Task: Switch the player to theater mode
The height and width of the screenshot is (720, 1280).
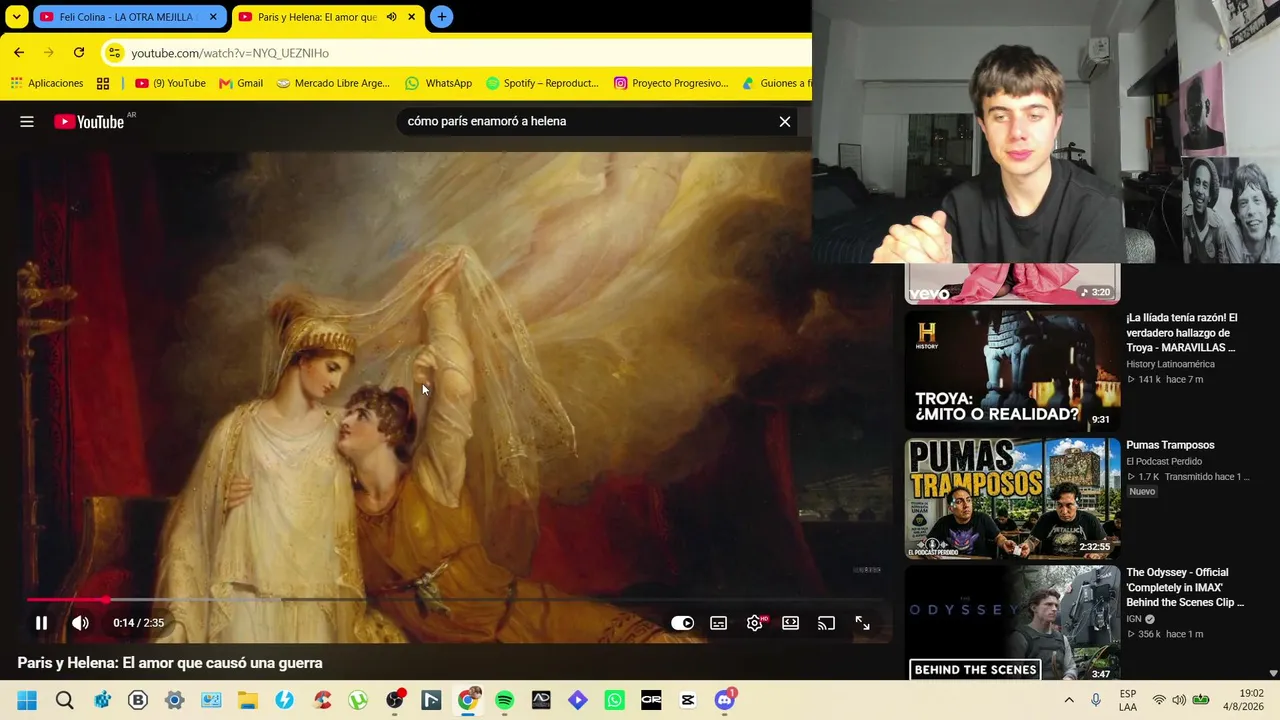Action: pos(790,623)
